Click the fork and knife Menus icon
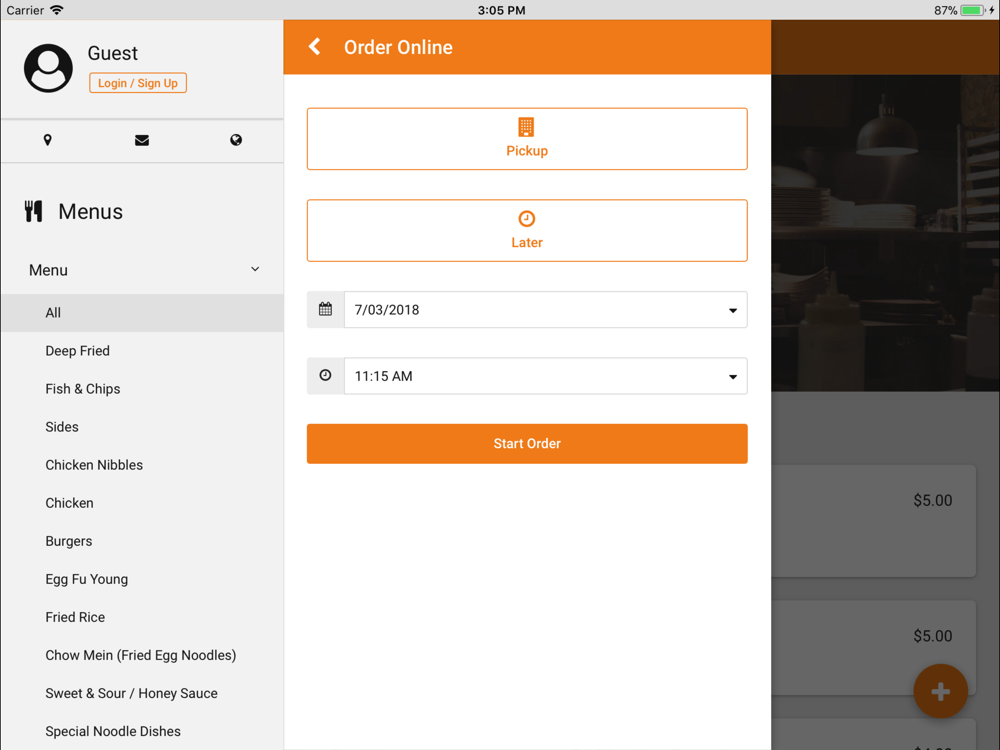The height and width of the screenshot is (750, 1000). [x=34, y=211]
